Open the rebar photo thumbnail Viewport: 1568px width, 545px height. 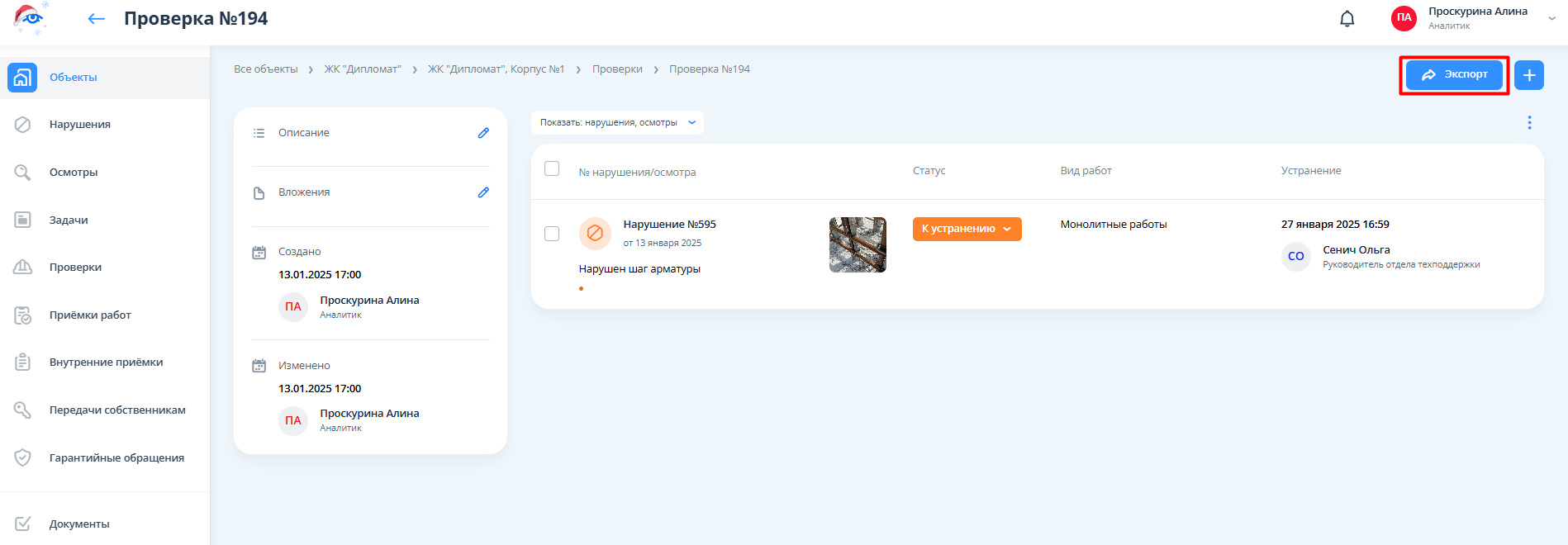pyautogui.click(x=858, y=244)
